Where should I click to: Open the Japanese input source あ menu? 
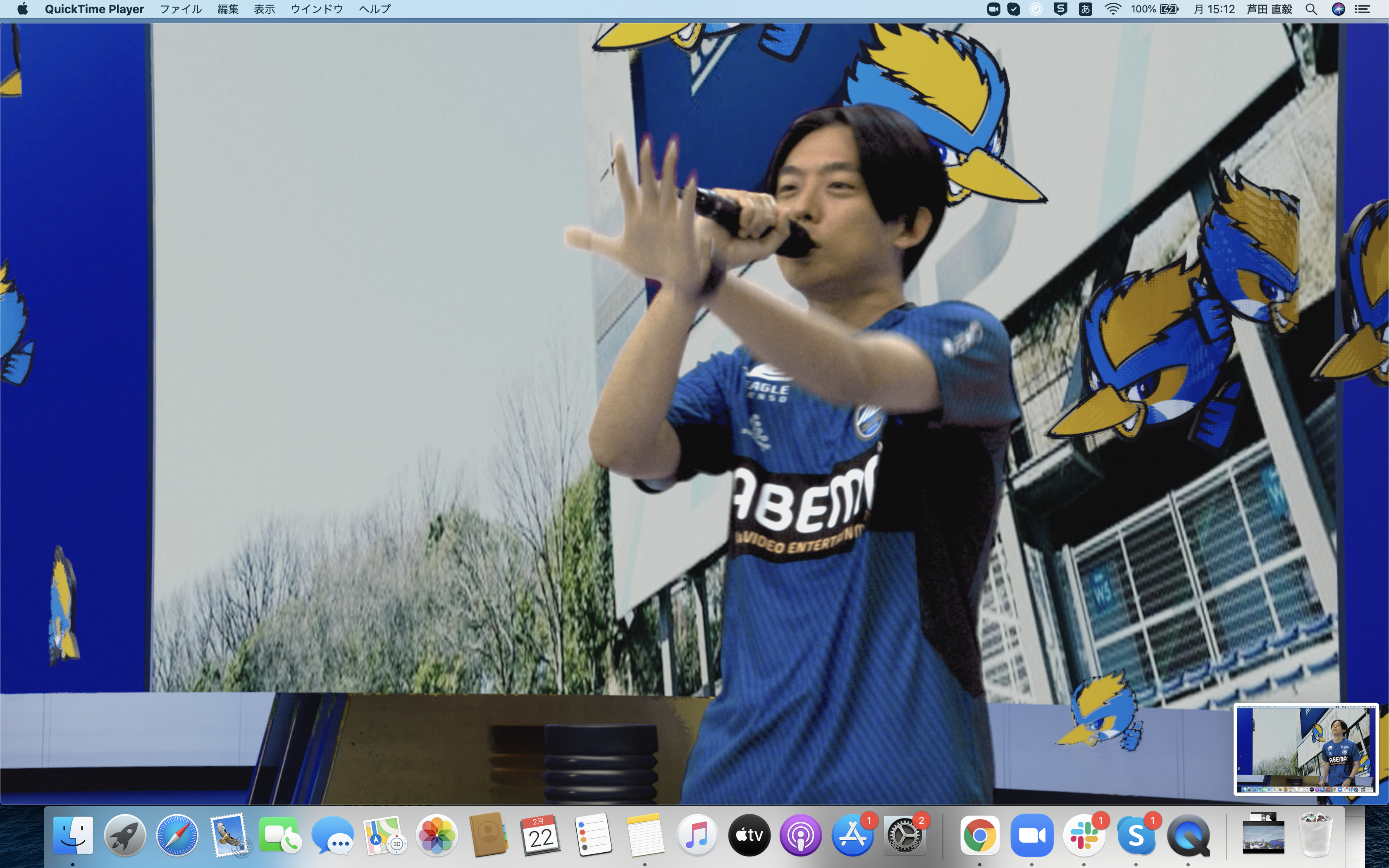pos(1085,9)
